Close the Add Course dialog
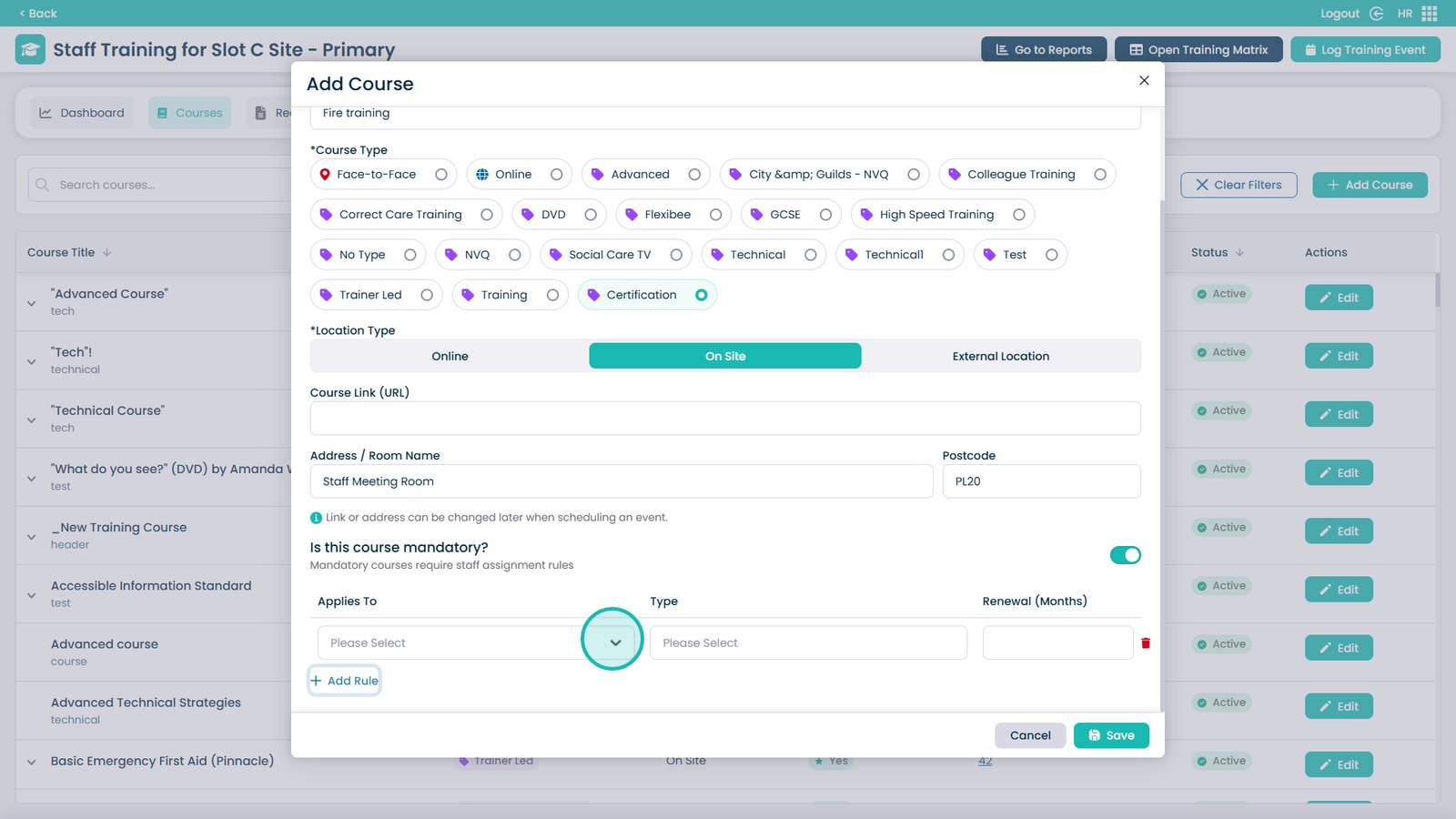 1144,80
